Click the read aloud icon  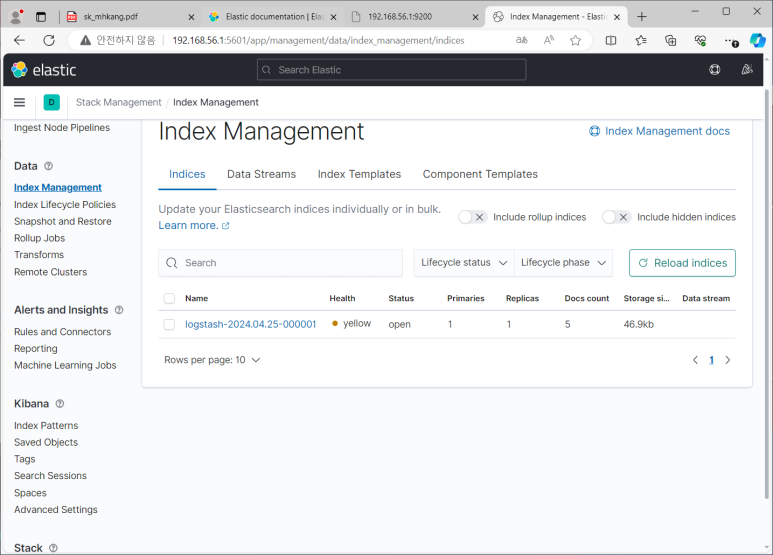click(x=549, y=40)
